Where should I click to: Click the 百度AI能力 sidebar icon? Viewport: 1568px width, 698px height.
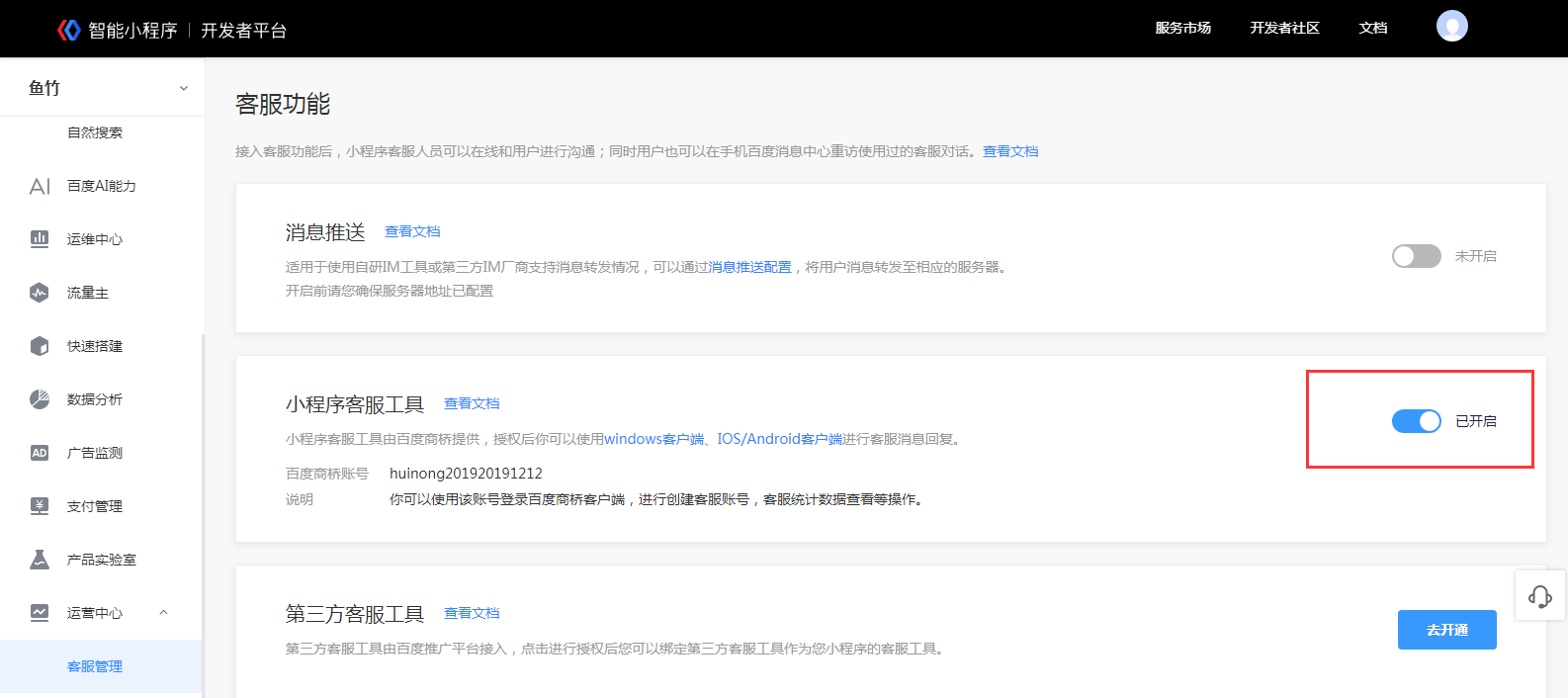(x=40, y=186)
